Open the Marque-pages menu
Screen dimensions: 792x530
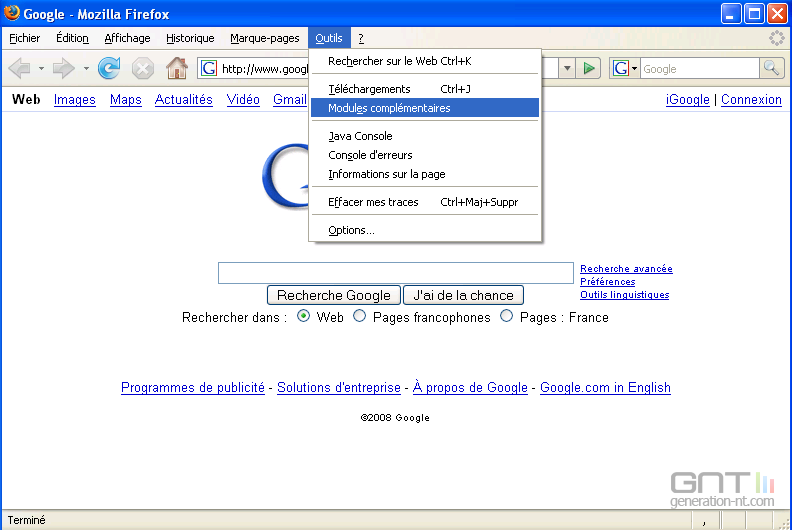click(x=265, y=38)
